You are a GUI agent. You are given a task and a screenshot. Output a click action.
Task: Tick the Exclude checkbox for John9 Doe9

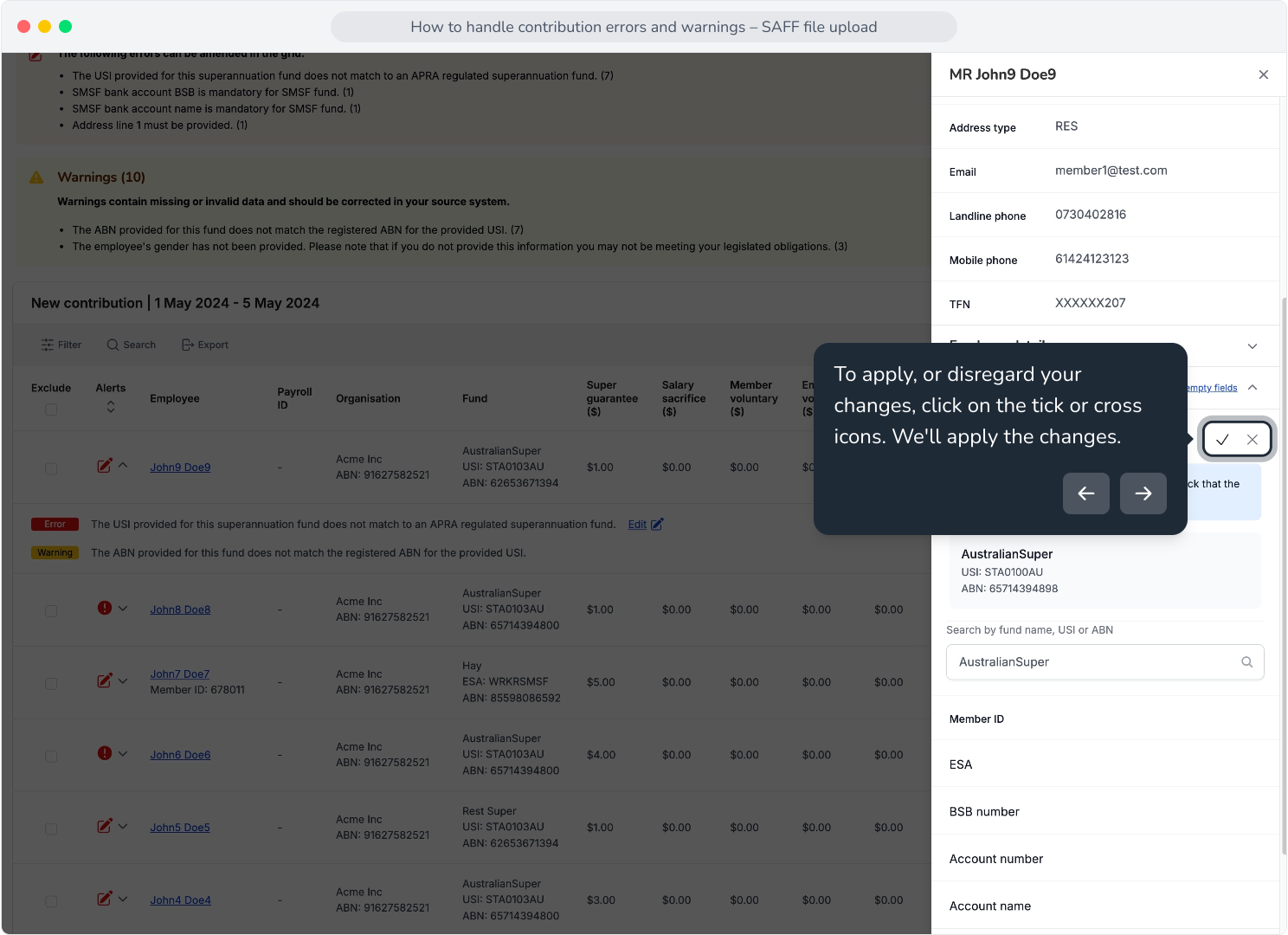click(51, 468)
